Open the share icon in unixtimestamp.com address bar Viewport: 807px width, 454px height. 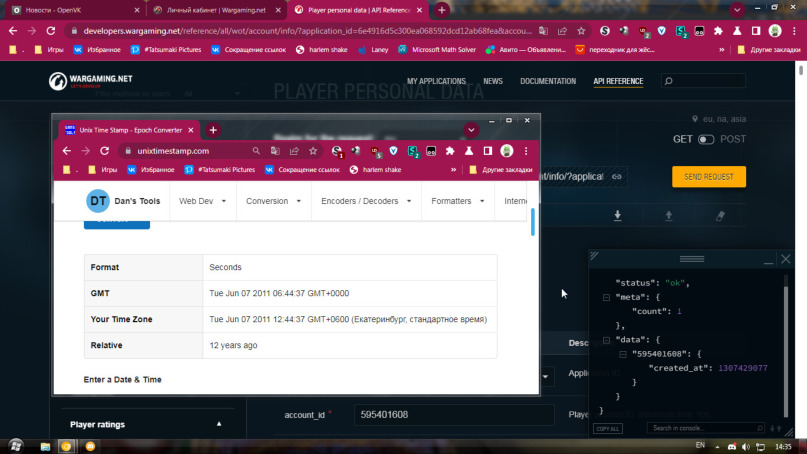(x=294, y=151)
